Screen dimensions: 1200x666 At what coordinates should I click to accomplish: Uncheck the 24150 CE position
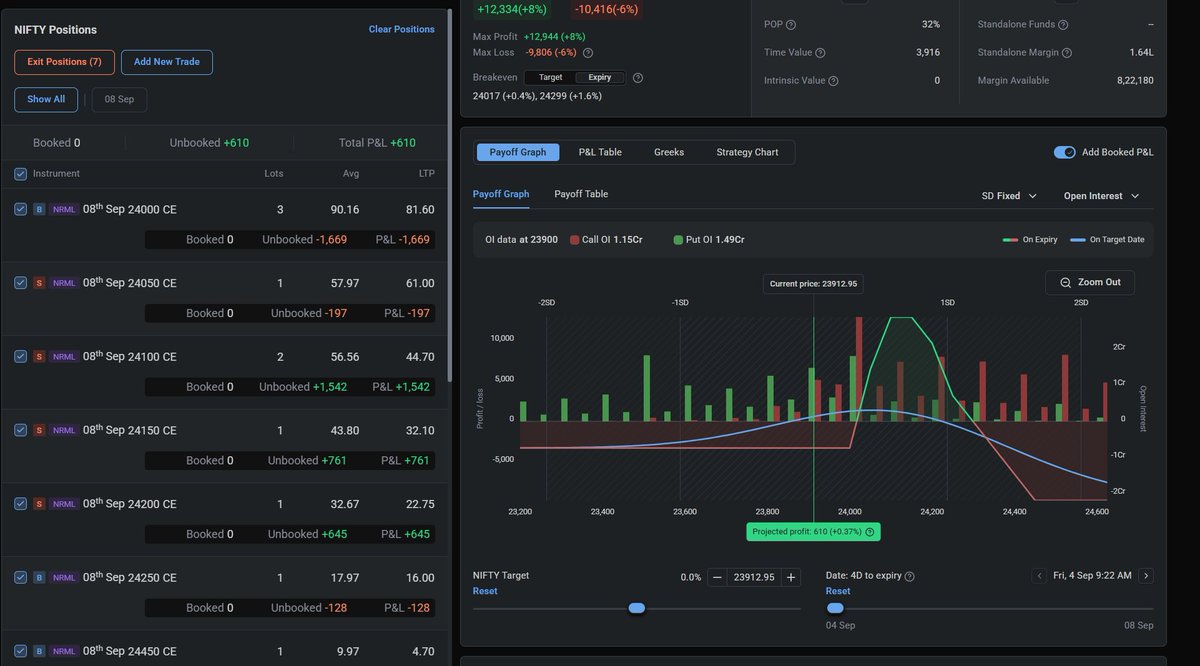click(21, 430)
